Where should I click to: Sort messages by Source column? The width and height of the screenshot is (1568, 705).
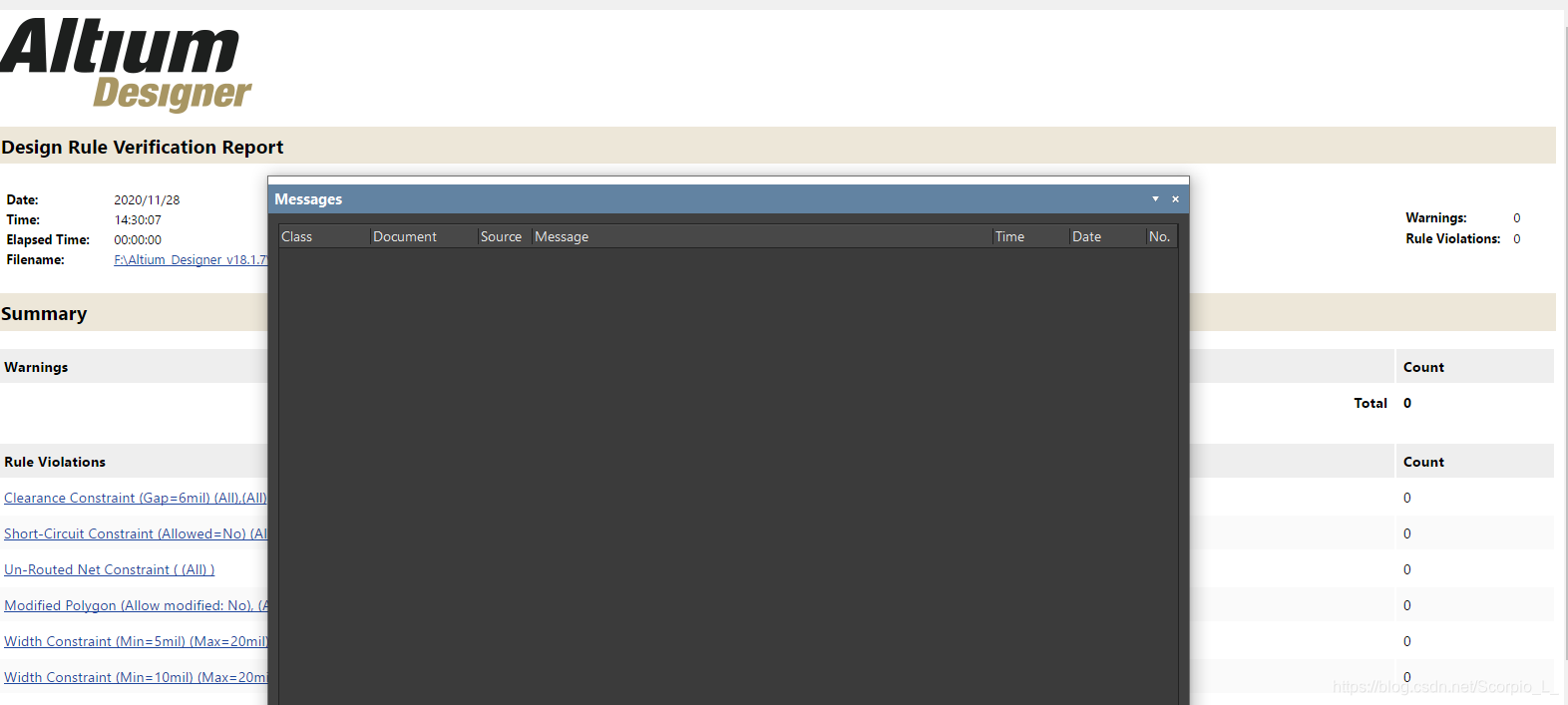[x=505, y=236]
